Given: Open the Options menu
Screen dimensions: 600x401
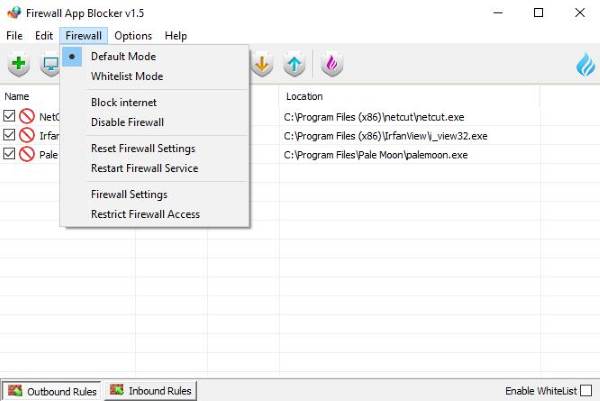Looking at the screenshot, I should click(133, 35).
